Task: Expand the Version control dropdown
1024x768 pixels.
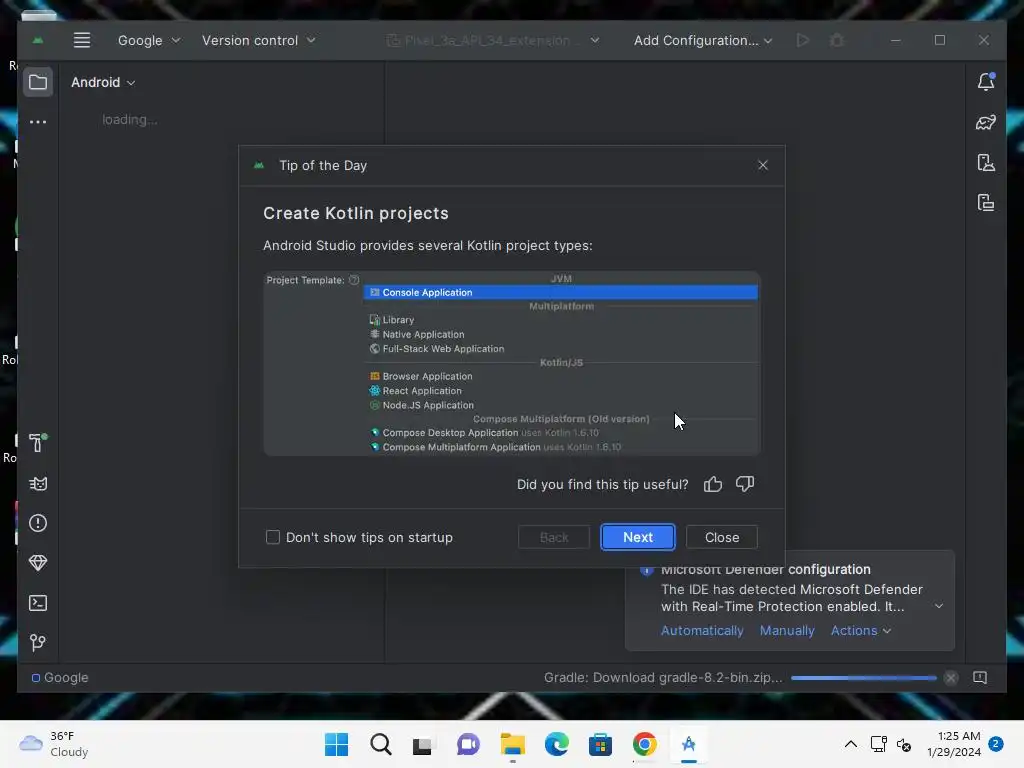Action: 259,40
